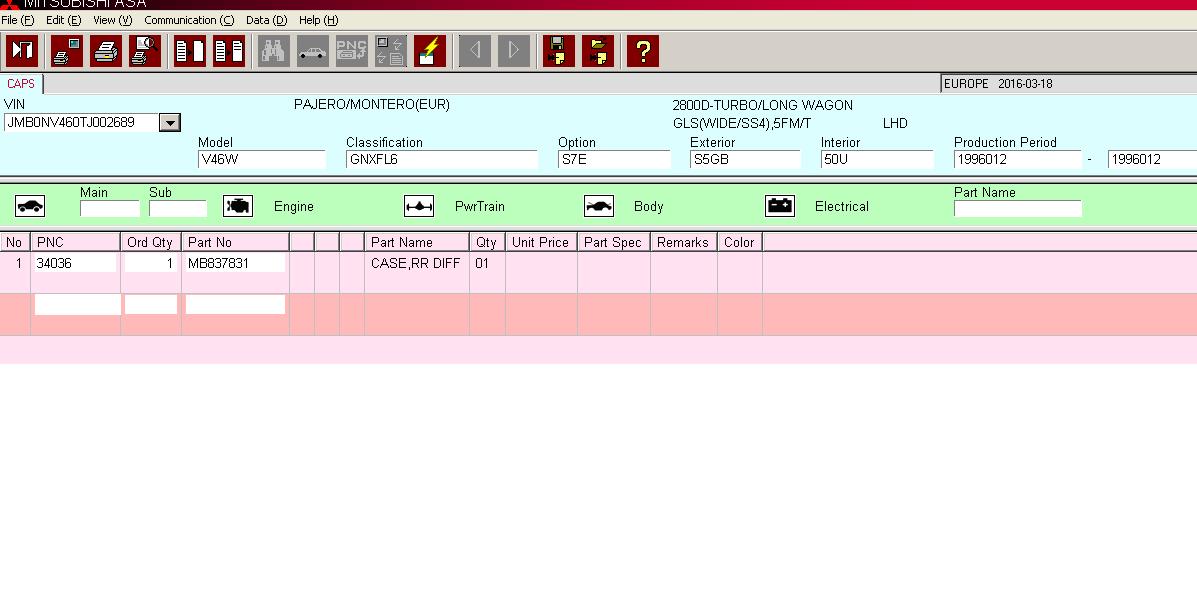
Task: Click the empty PNC field in second row
Action: 77,304
